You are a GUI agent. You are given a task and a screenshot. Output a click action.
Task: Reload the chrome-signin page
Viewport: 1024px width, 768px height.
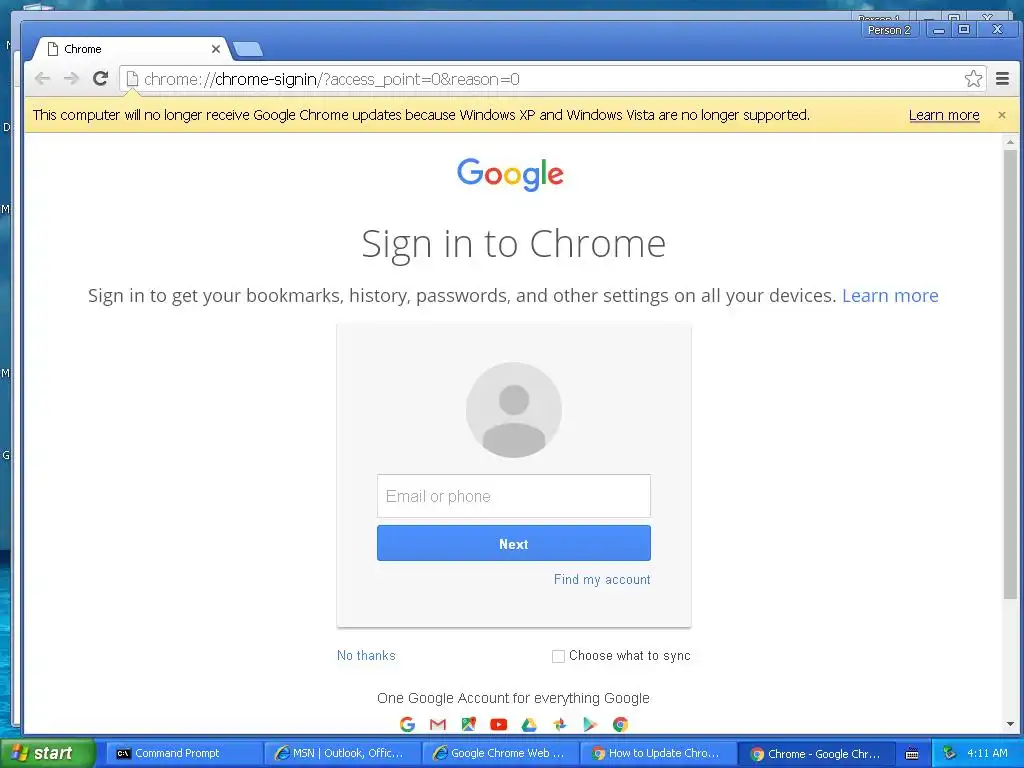click(100, 79)
